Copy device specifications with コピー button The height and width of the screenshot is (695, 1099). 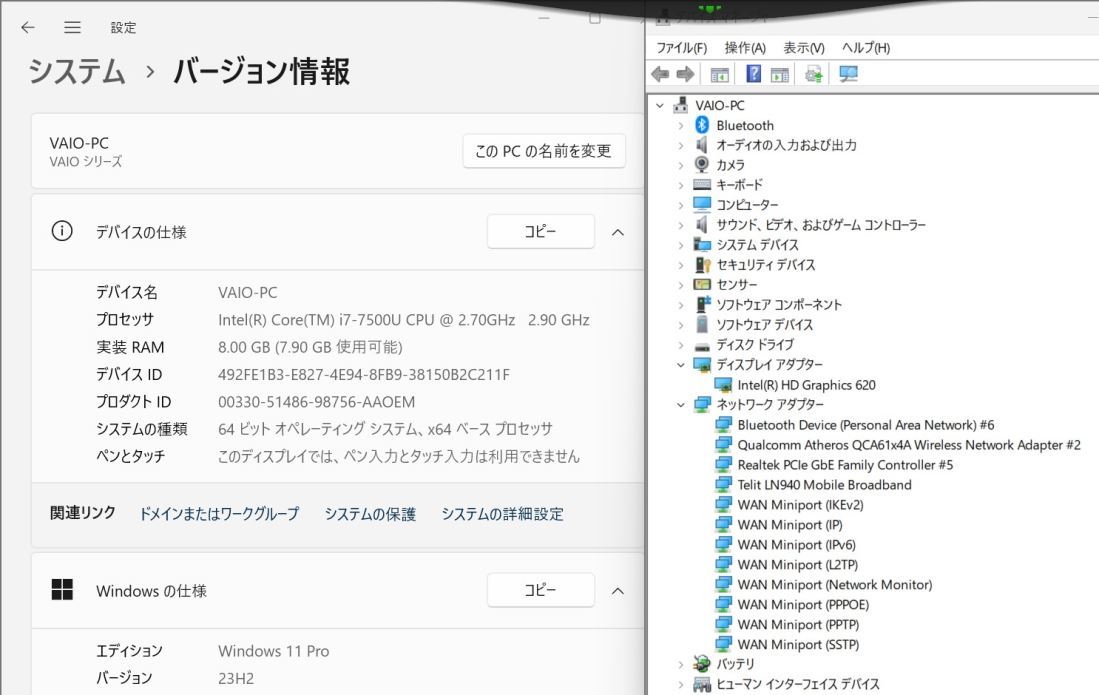540,231
